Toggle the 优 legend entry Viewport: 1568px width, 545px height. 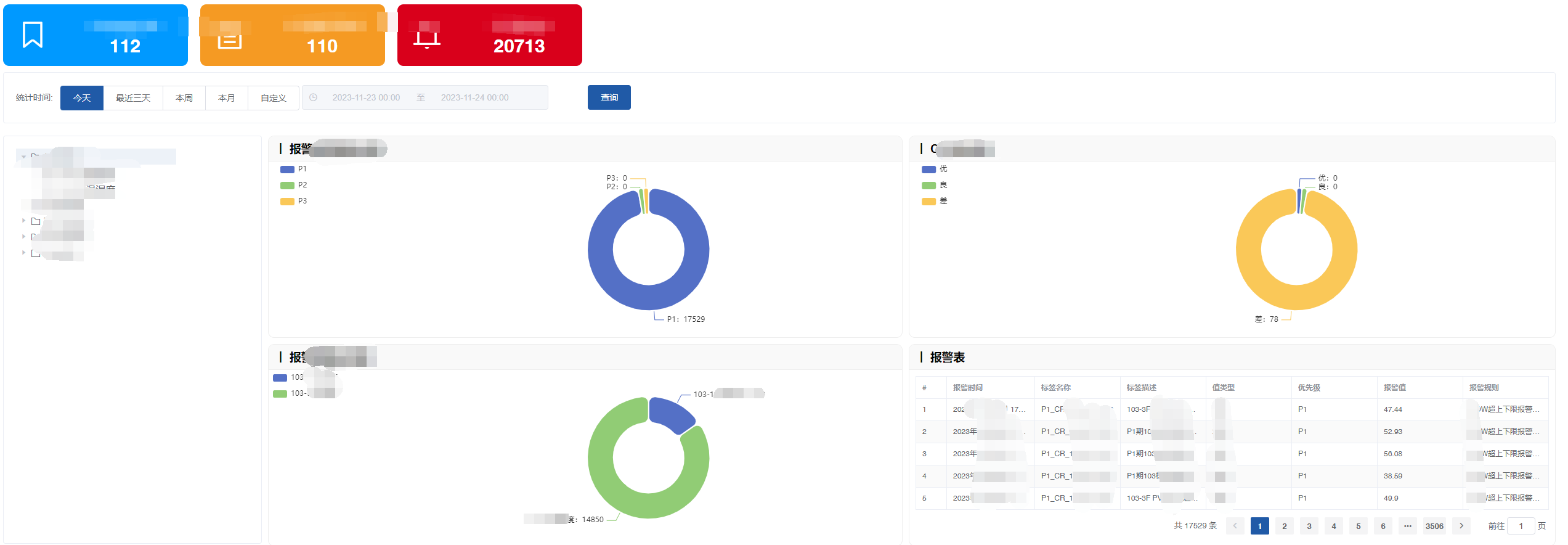click(935, 169)
